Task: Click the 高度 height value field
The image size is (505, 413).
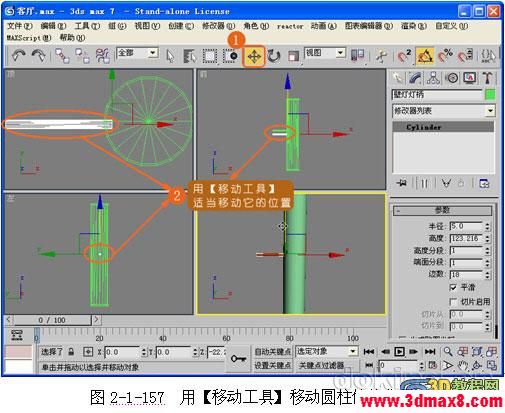Action: pos(466,238)
